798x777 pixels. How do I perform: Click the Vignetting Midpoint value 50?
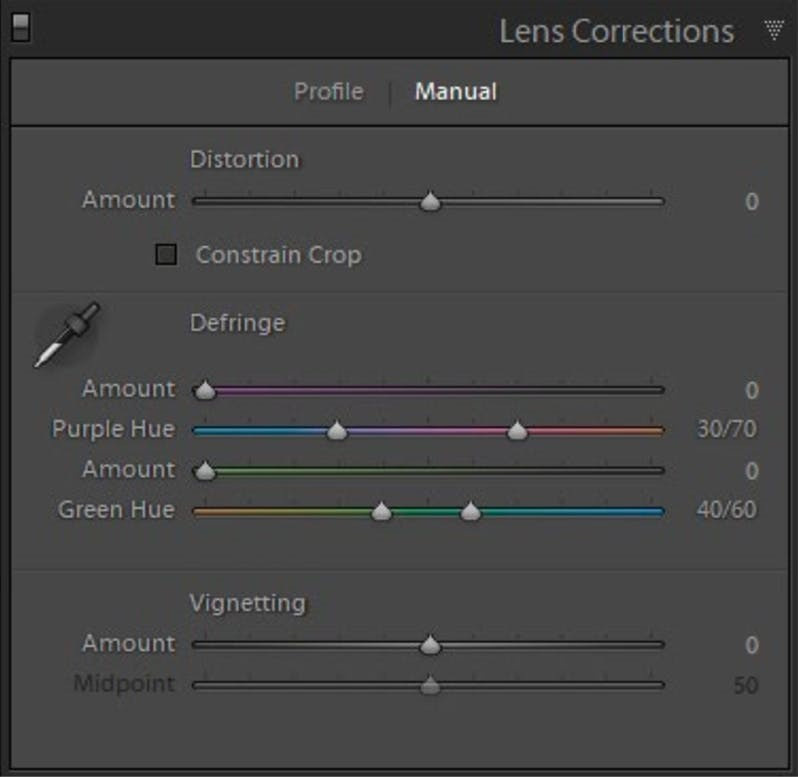pos(744,686)
